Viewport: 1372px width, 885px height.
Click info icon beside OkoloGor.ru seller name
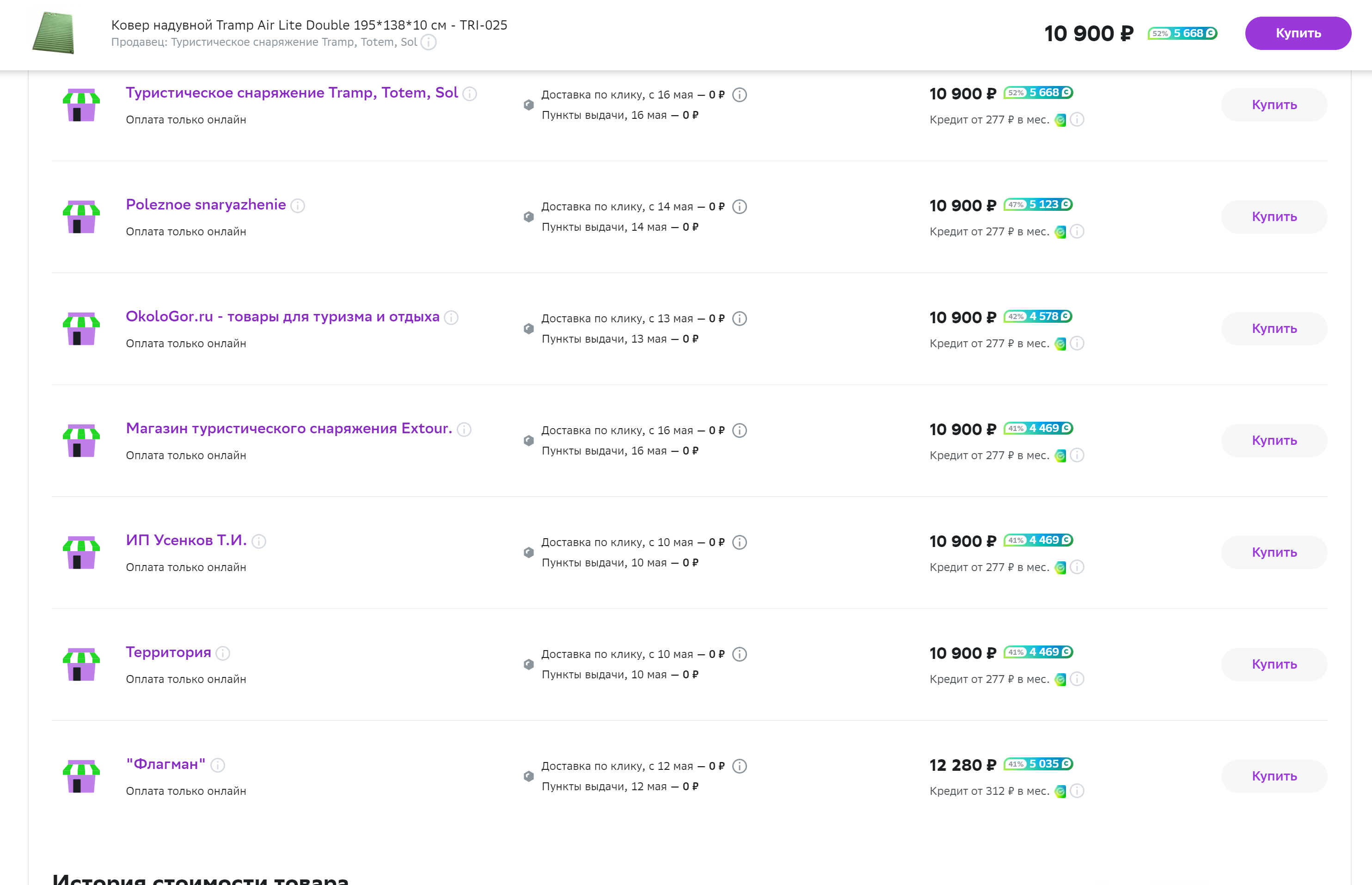pos(452,318)
